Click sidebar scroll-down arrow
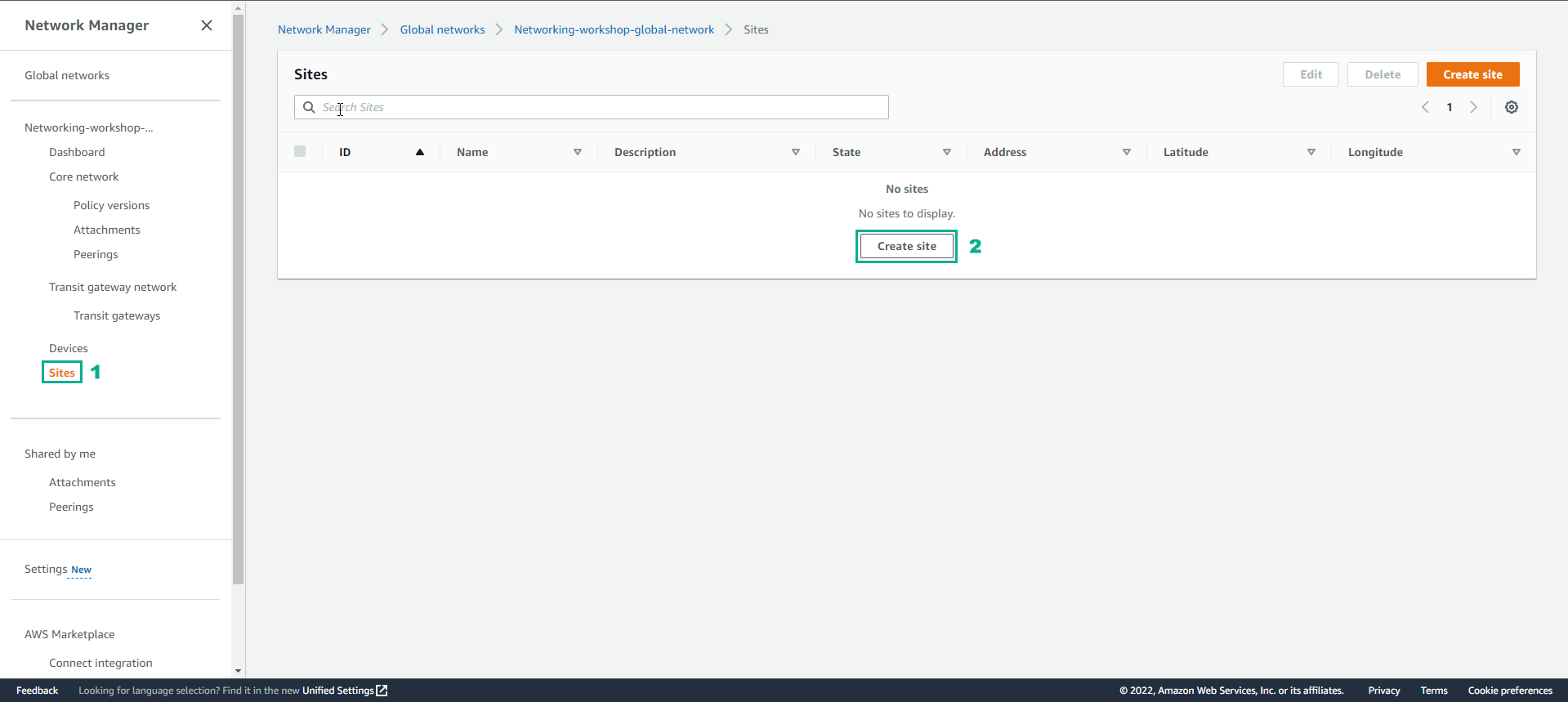 (239, 671)
